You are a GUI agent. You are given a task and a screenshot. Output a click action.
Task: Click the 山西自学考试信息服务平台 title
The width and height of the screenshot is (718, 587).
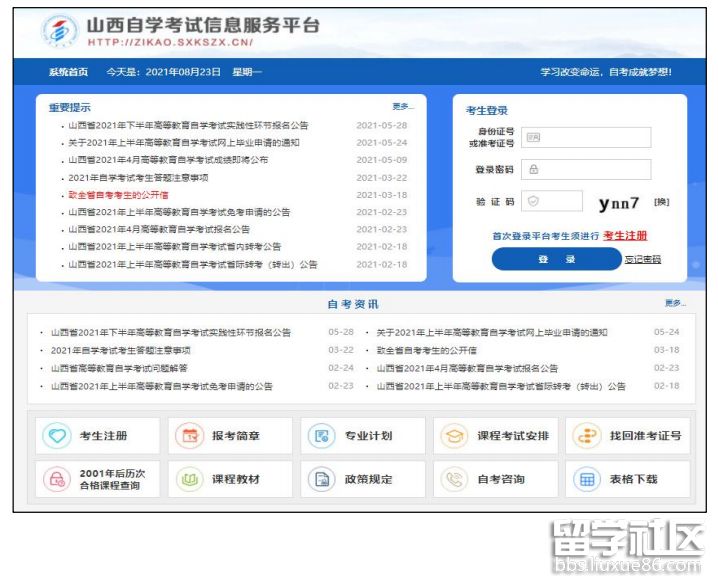(203, 25)
